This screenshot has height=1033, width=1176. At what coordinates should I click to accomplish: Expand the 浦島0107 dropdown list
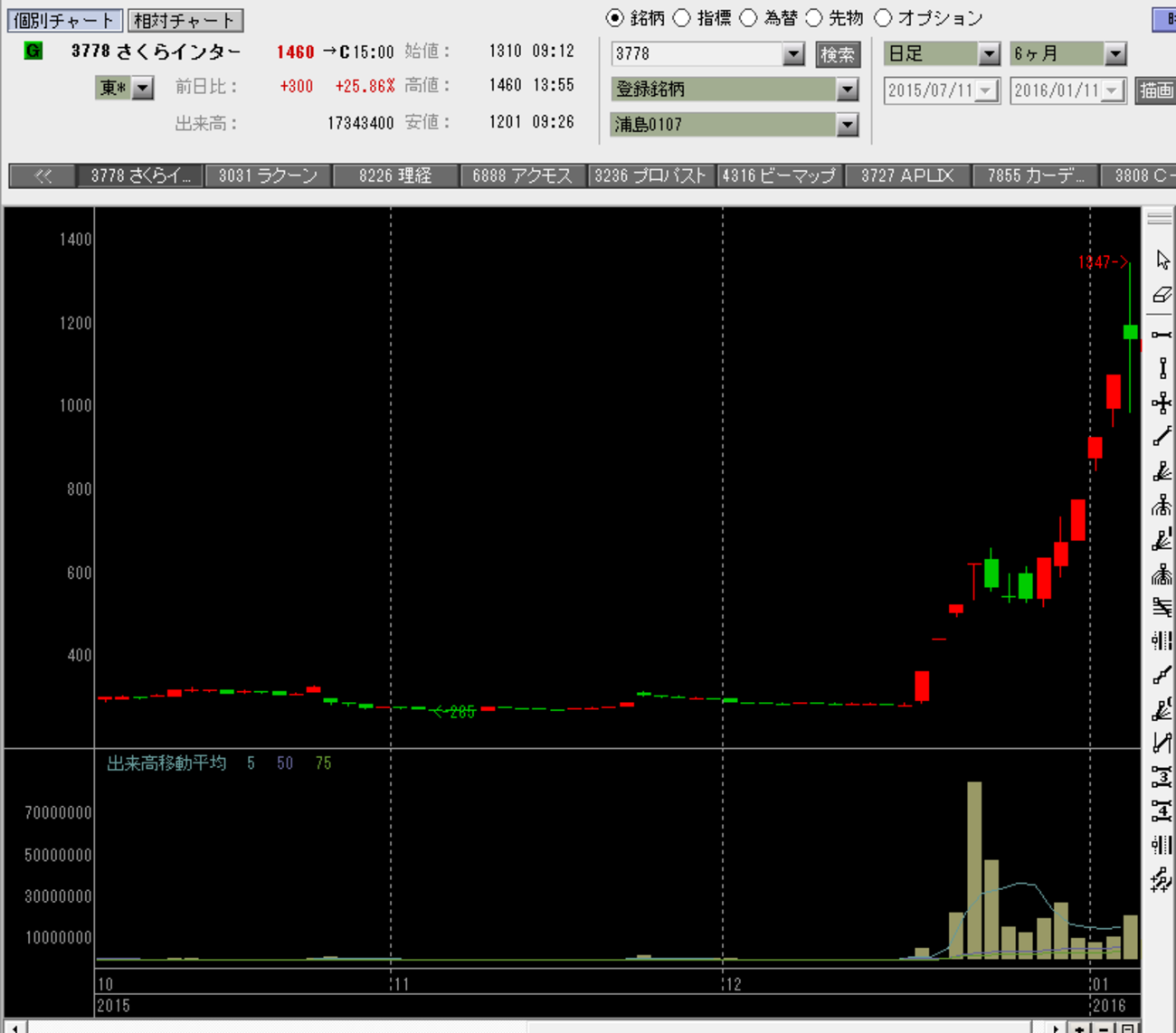pyautogui.click(x=847, y=125)
